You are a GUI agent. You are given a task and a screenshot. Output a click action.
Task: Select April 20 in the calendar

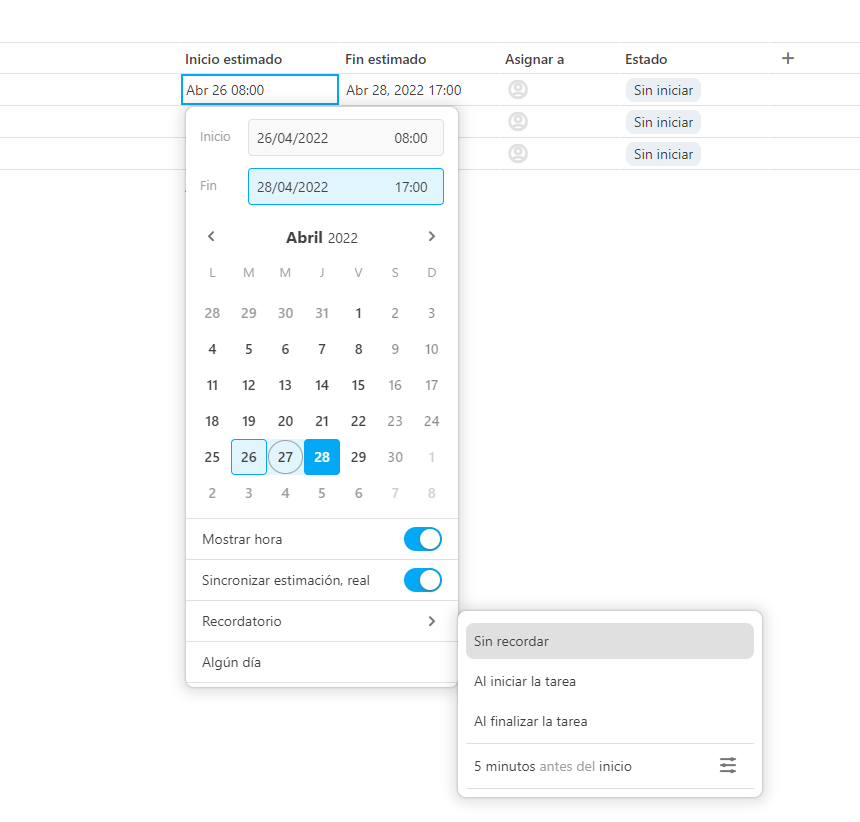(285, 421)
